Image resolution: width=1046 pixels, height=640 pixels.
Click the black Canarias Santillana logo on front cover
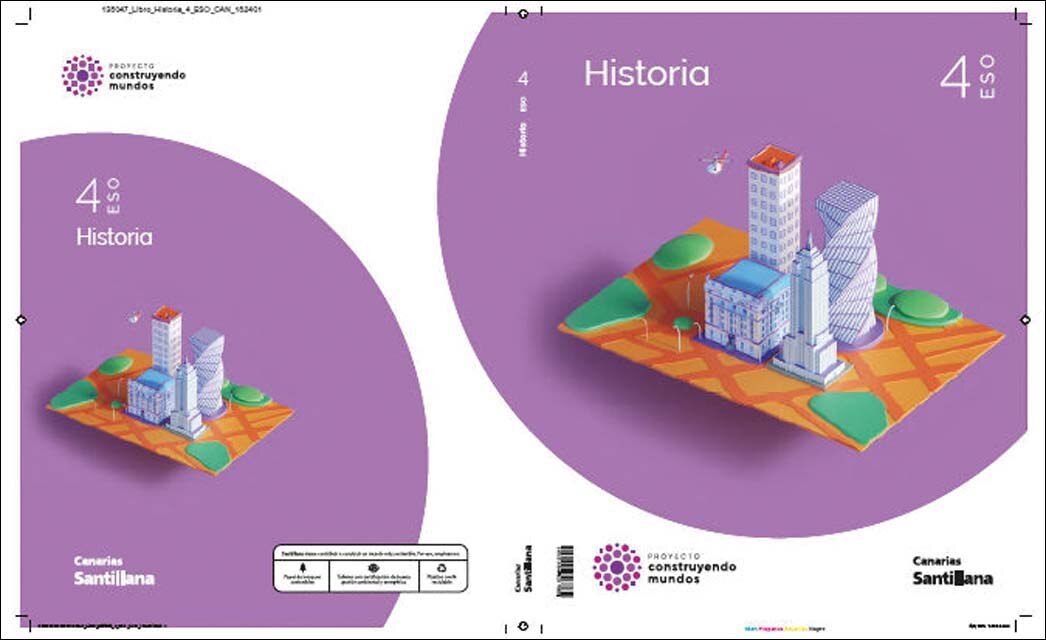[953, 571]
